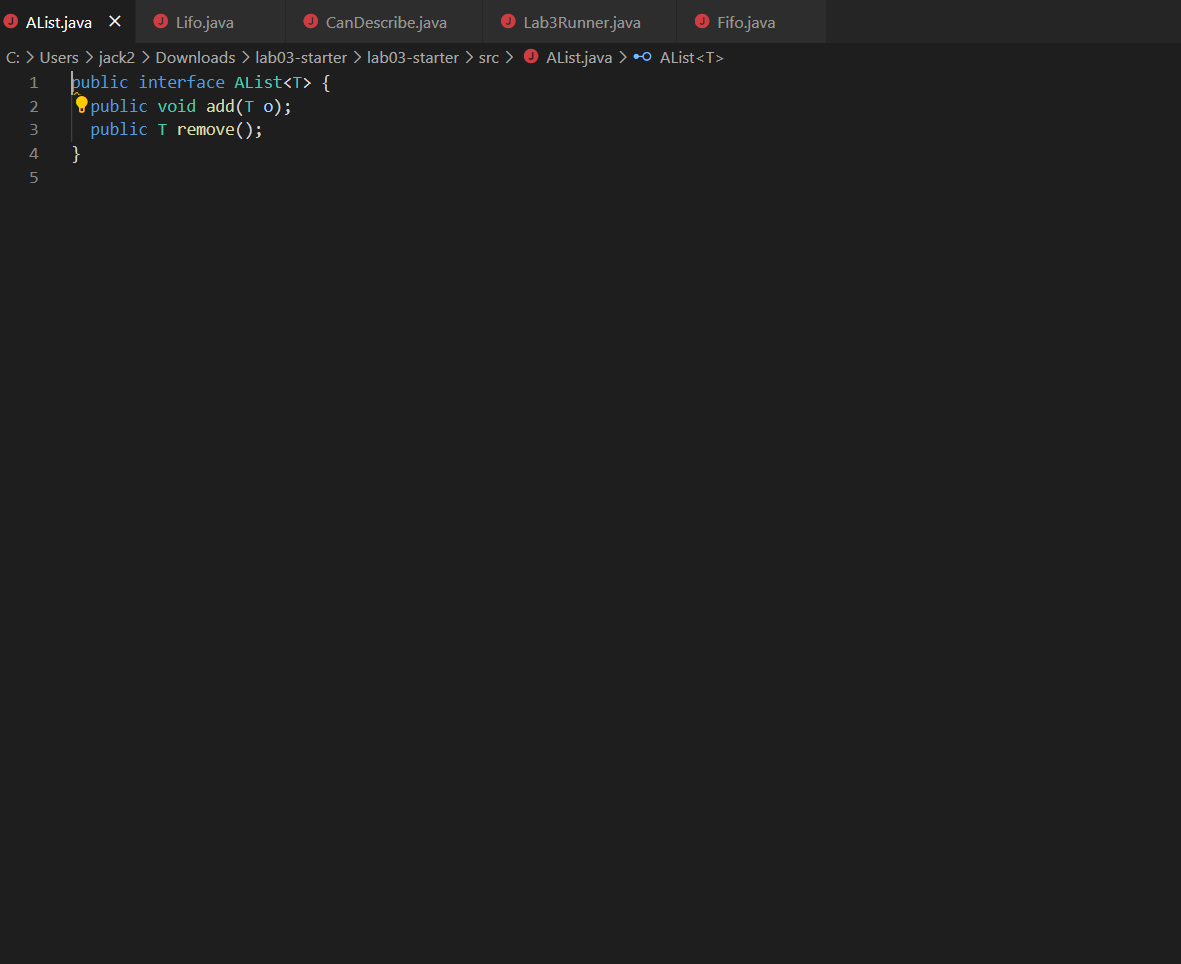
Task: Click the lightbulb quick-fix icon on line 2
Action: click(x=81, y=105)
